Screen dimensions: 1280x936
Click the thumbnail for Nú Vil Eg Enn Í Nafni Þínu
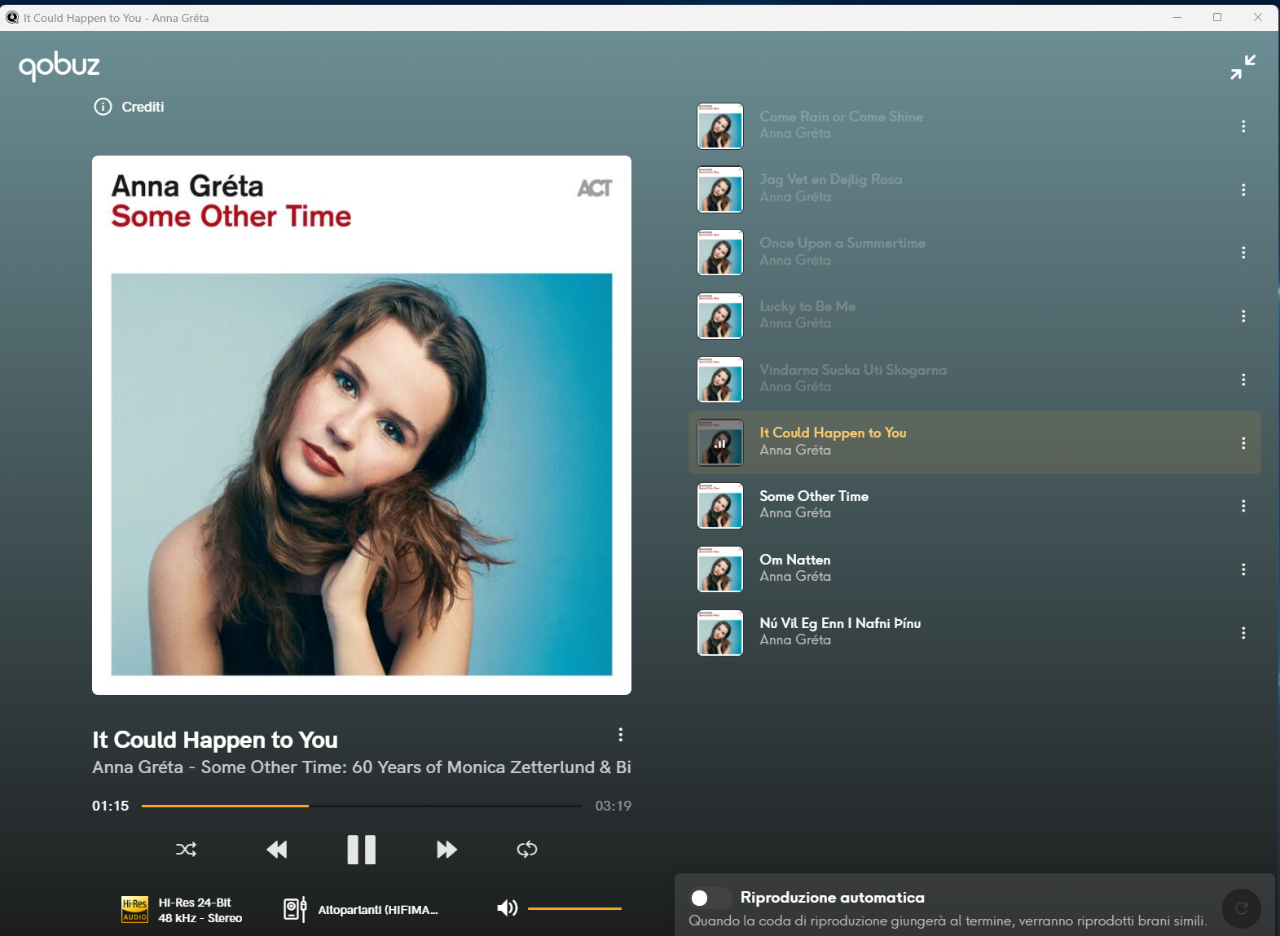coord(720,633)
